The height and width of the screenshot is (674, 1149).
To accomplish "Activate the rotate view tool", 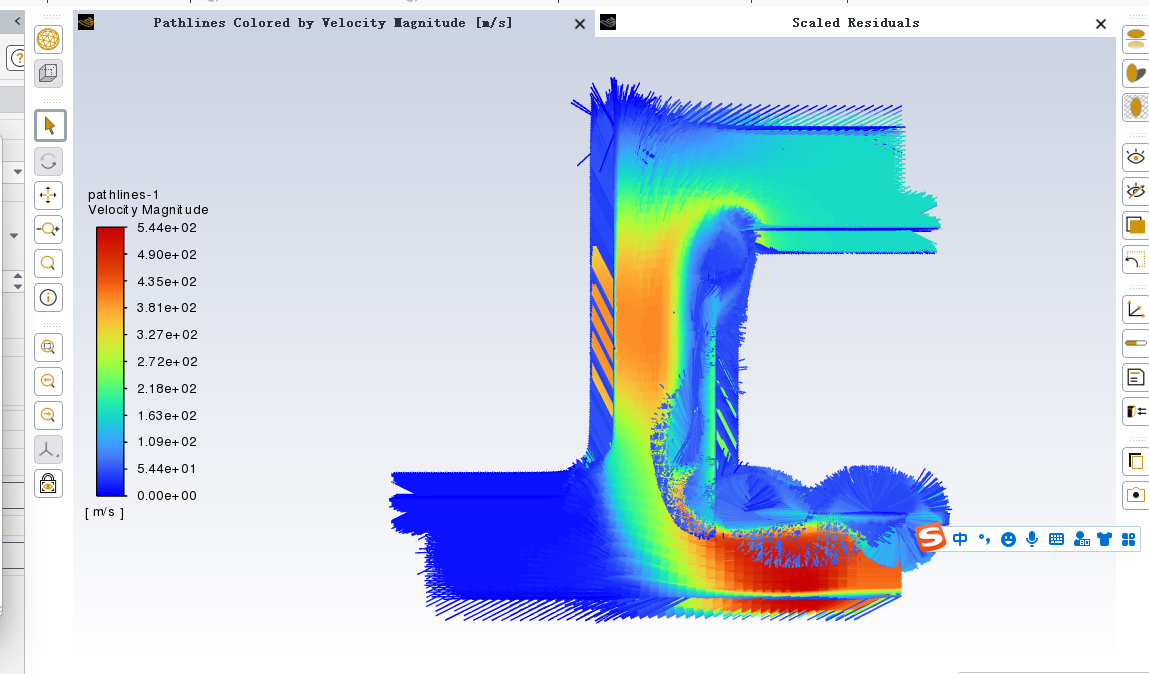I will coord(49,161).
